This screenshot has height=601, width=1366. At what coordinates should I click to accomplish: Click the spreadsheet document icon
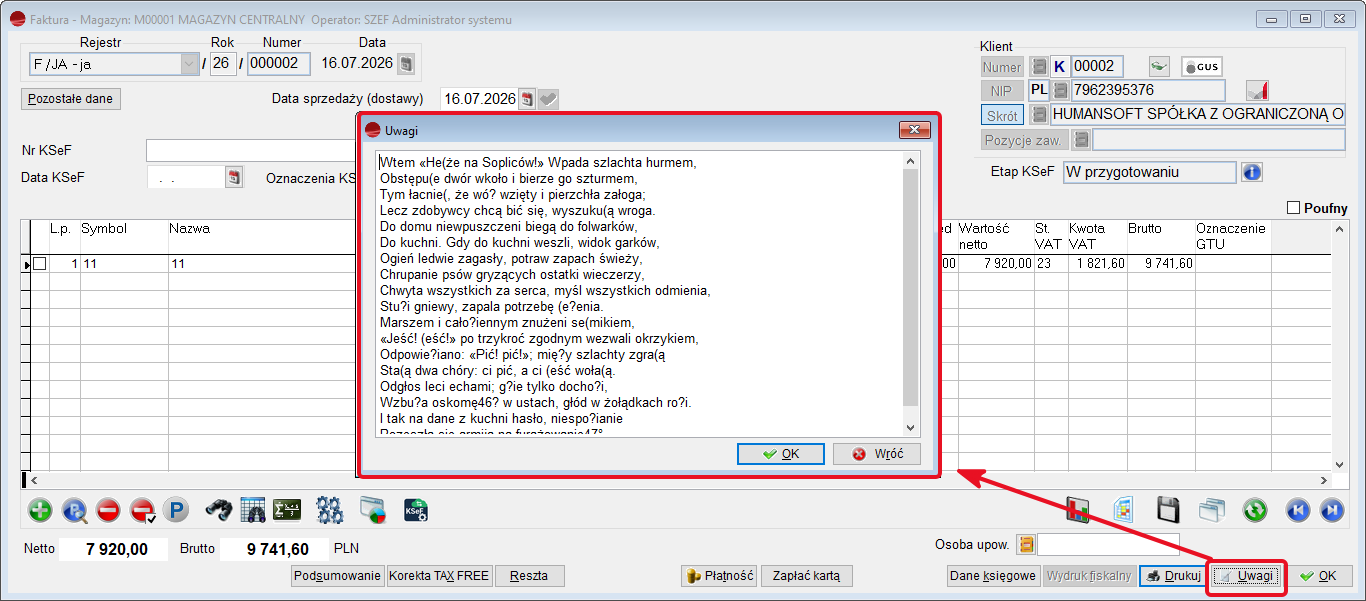1123,510
